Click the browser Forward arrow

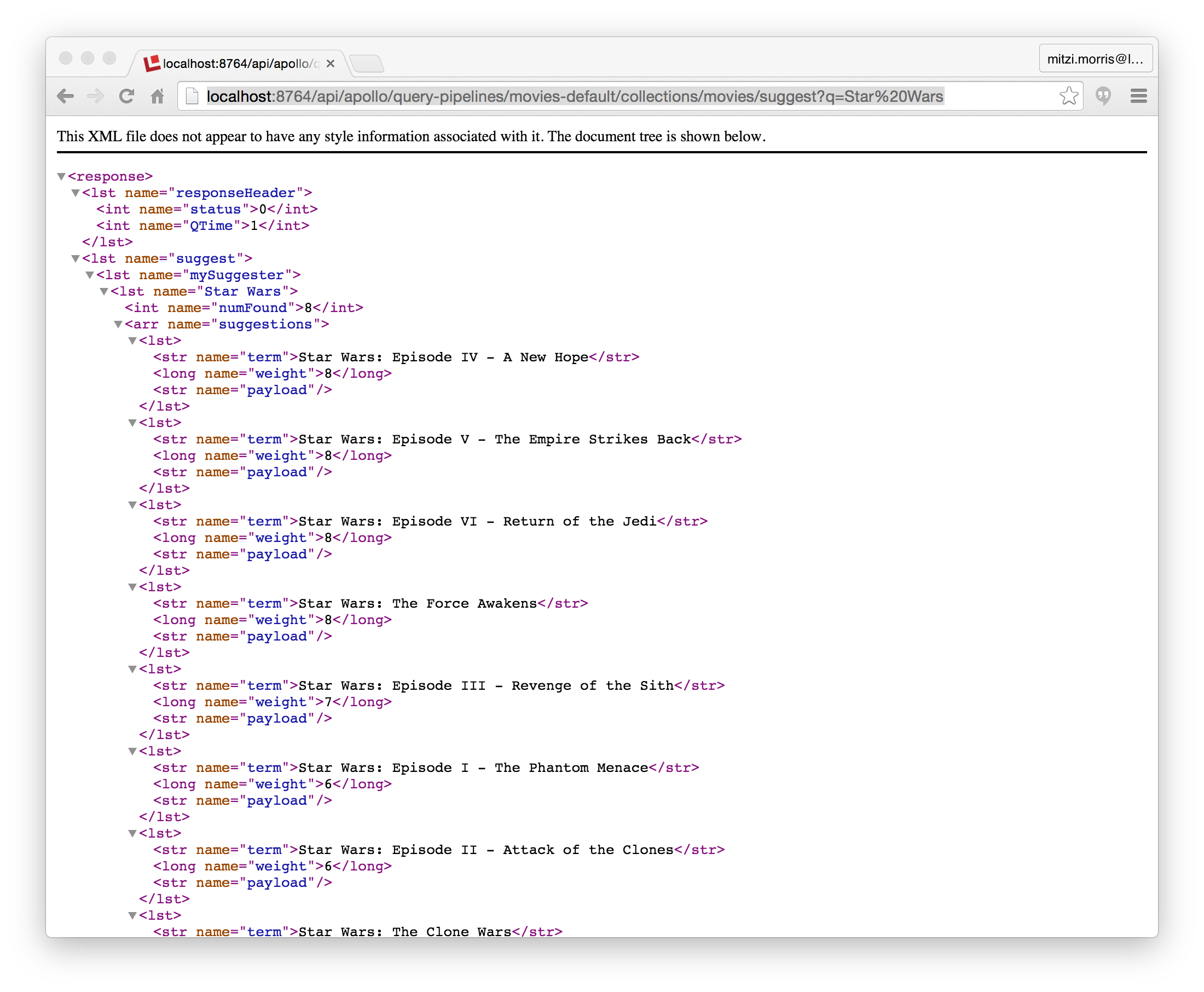(96, 96)
